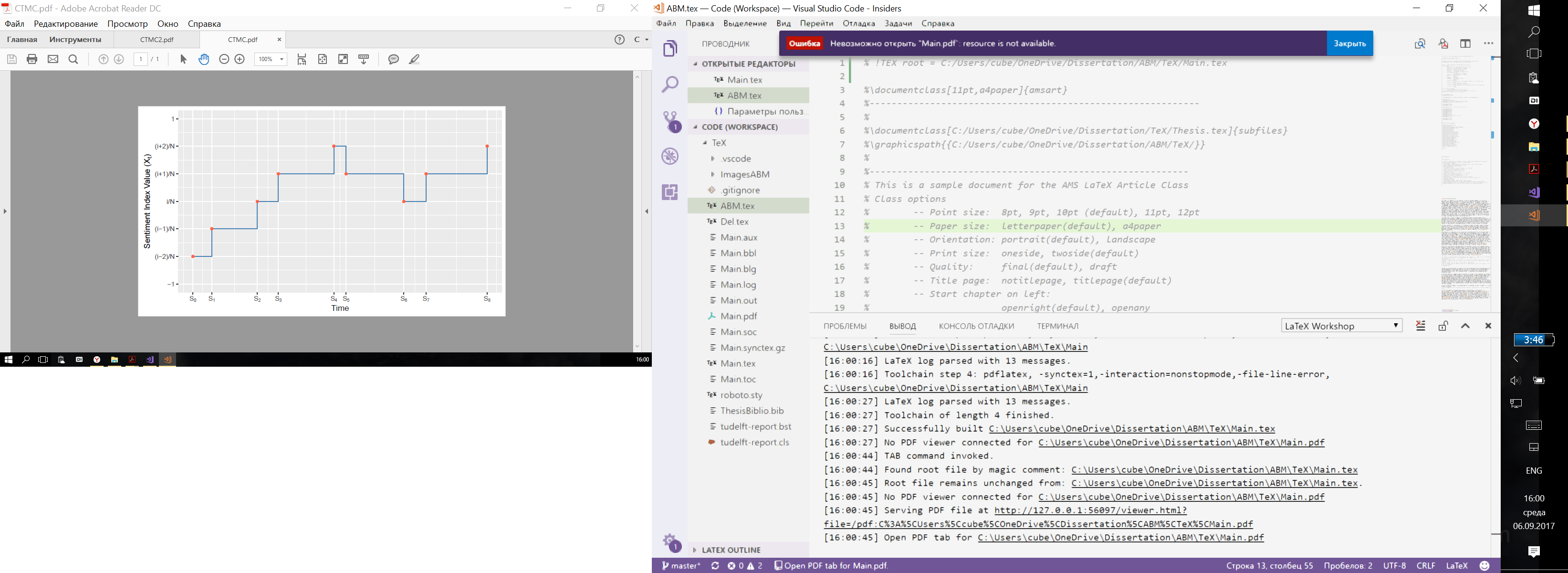Toggle output auto-scroll lock

tap(1443, 326)
